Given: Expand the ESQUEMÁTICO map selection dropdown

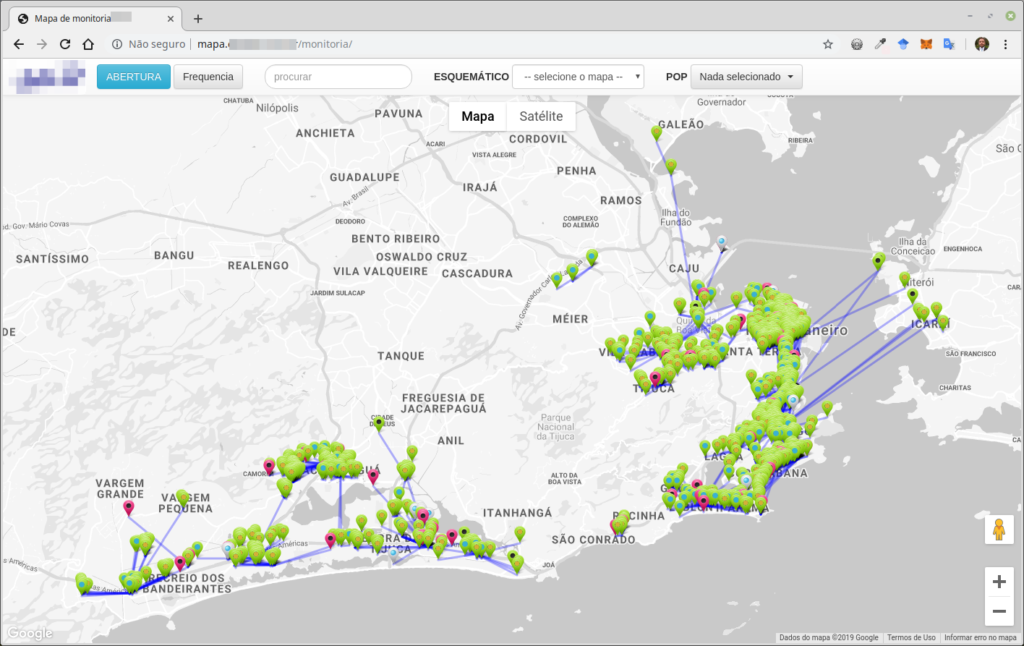Looking at the screenshot, I should [x=578, y=77].
